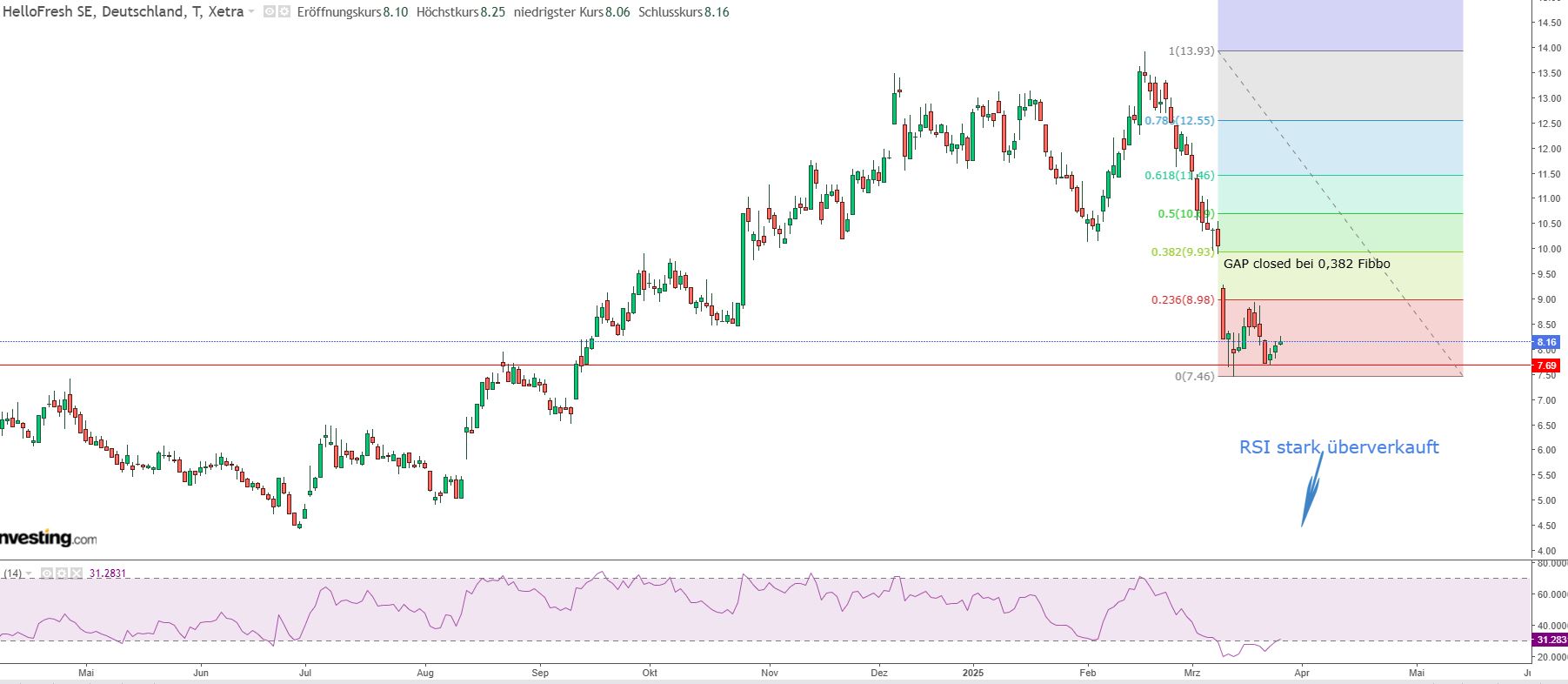
Task: Click the red 7.69 price label
Action: (x=1545, y=365)
